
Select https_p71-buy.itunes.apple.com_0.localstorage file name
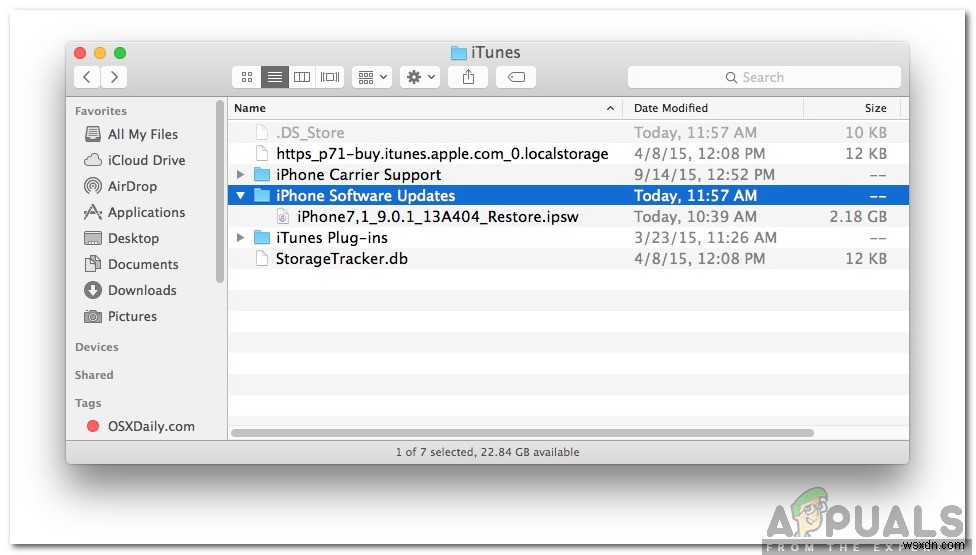pyautogui.click(x=442, y=154)
